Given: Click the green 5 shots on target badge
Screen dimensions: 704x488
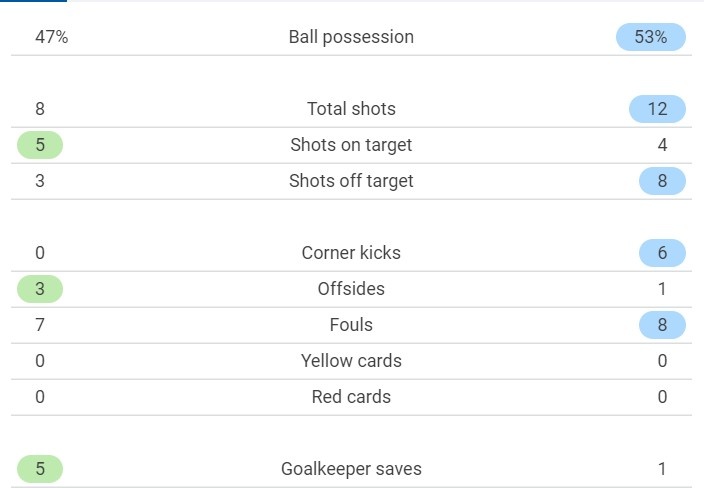Looking at the screenshot, I should click(x=40, y=145).
